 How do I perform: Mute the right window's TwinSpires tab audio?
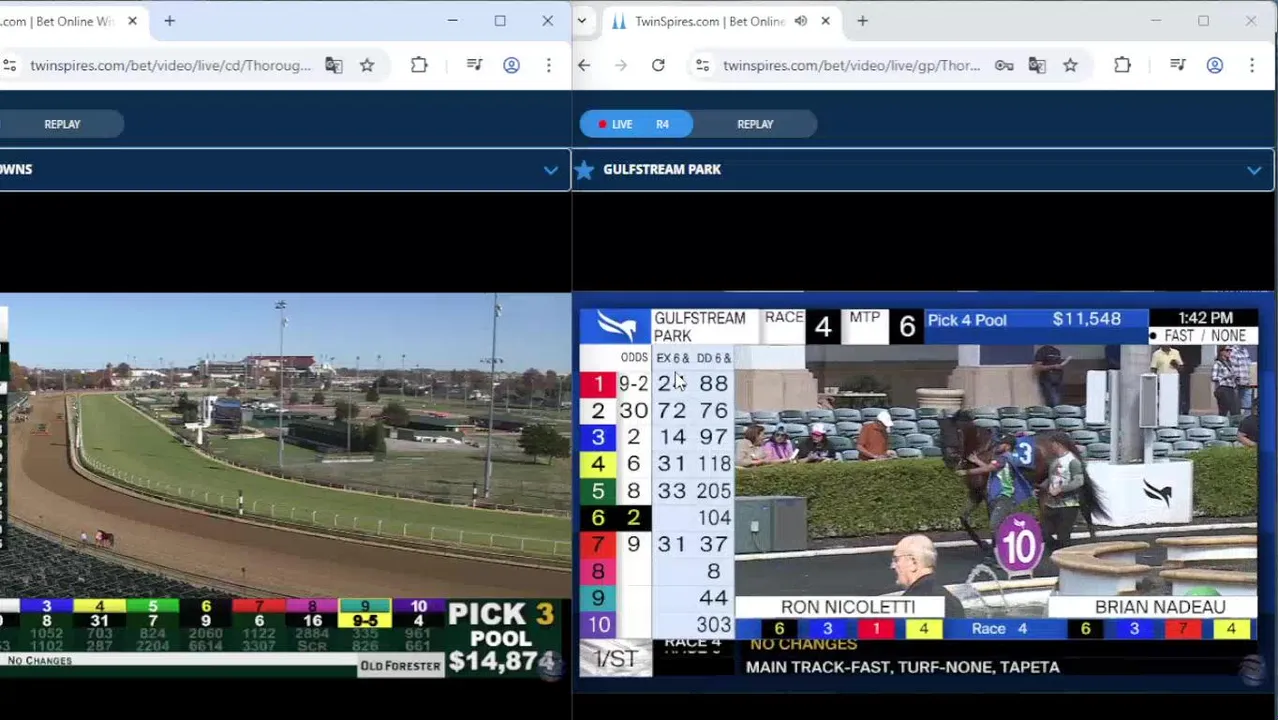[x=800, y=21]
